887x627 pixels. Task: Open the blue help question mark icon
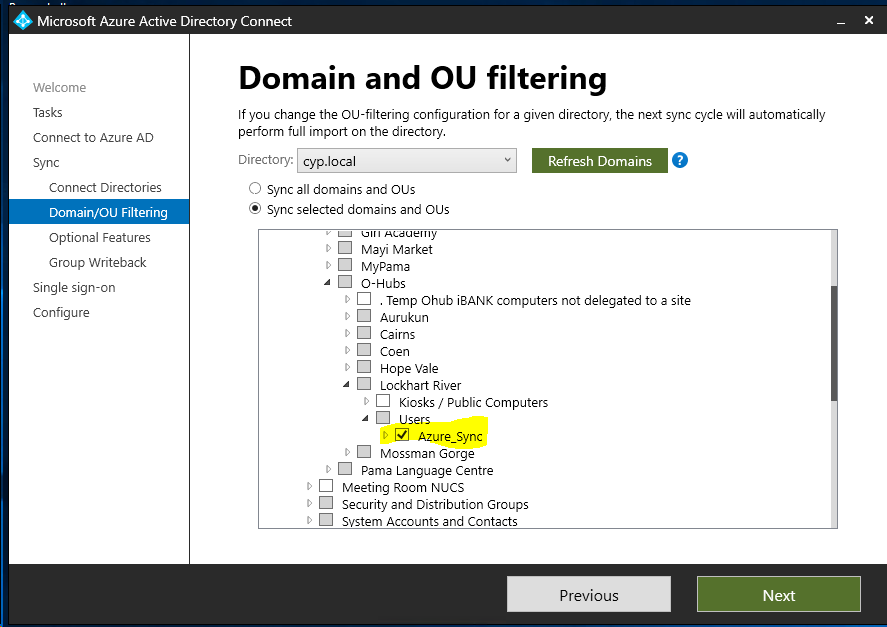[680, 161]
